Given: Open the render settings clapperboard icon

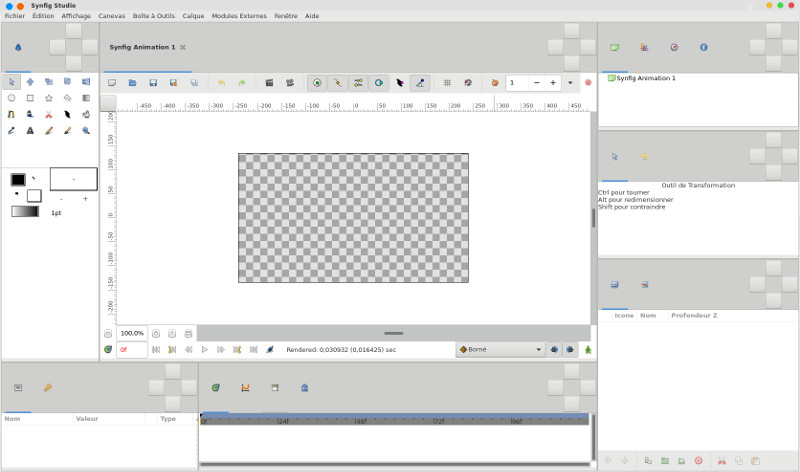Looking at the screenshot, I should [268, 82].
